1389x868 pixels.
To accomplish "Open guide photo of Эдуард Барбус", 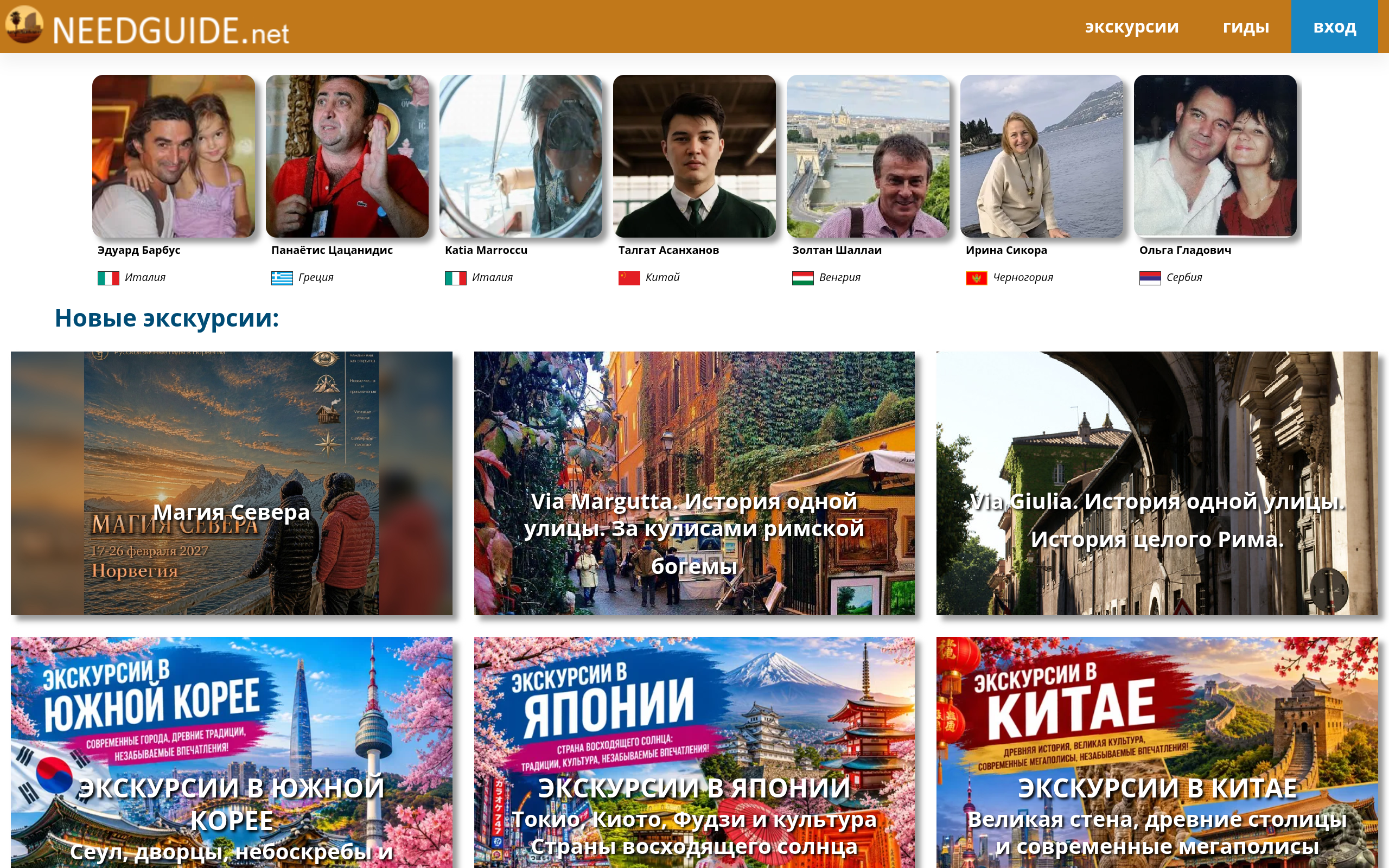I will click(173, 156).
